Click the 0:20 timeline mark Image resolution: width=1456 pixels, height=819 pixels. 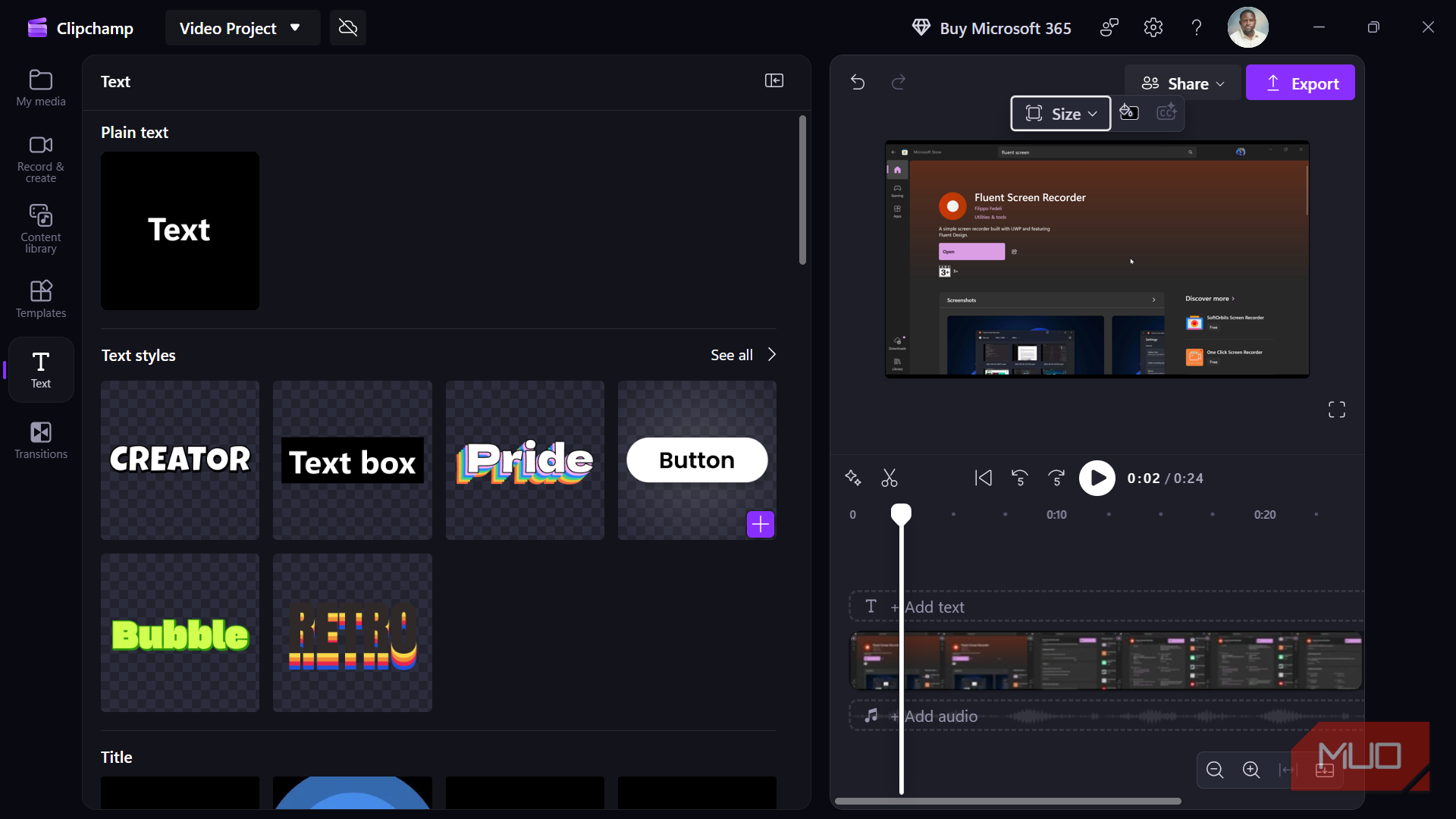click(1265, 514)
